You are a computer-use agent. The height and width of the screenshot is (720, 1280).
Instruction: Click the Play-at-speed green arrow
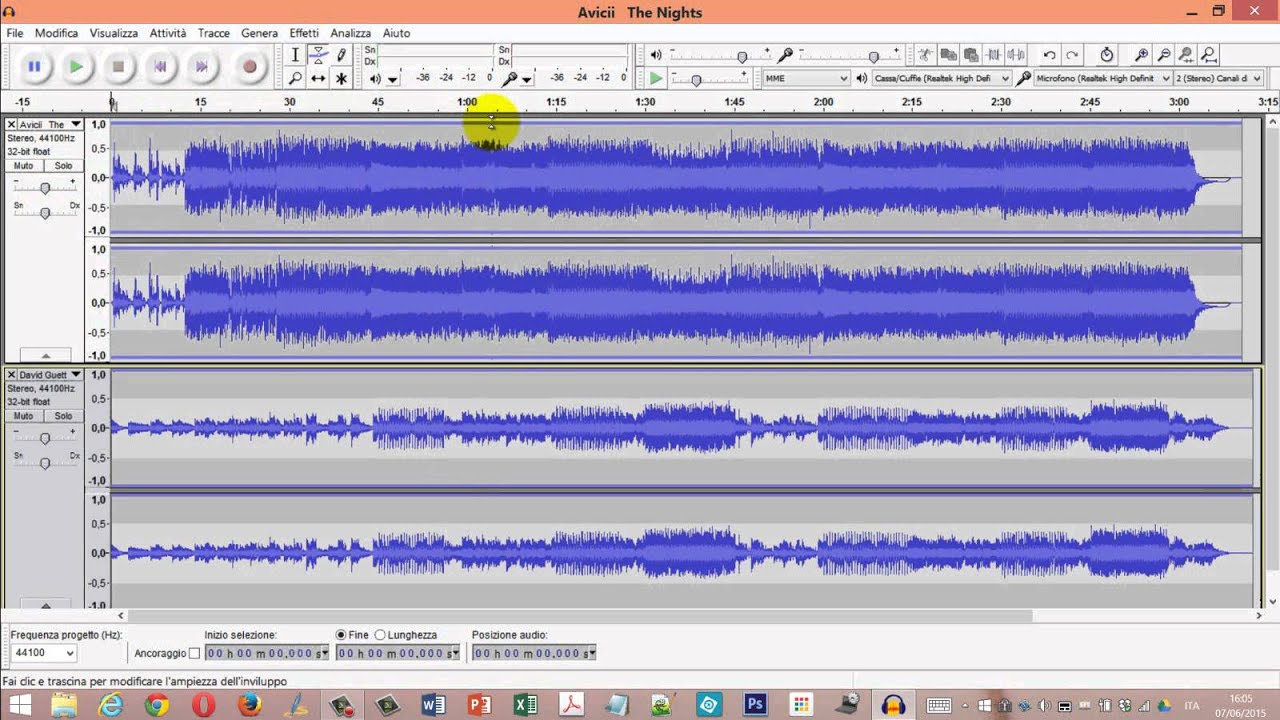point(655,78)
